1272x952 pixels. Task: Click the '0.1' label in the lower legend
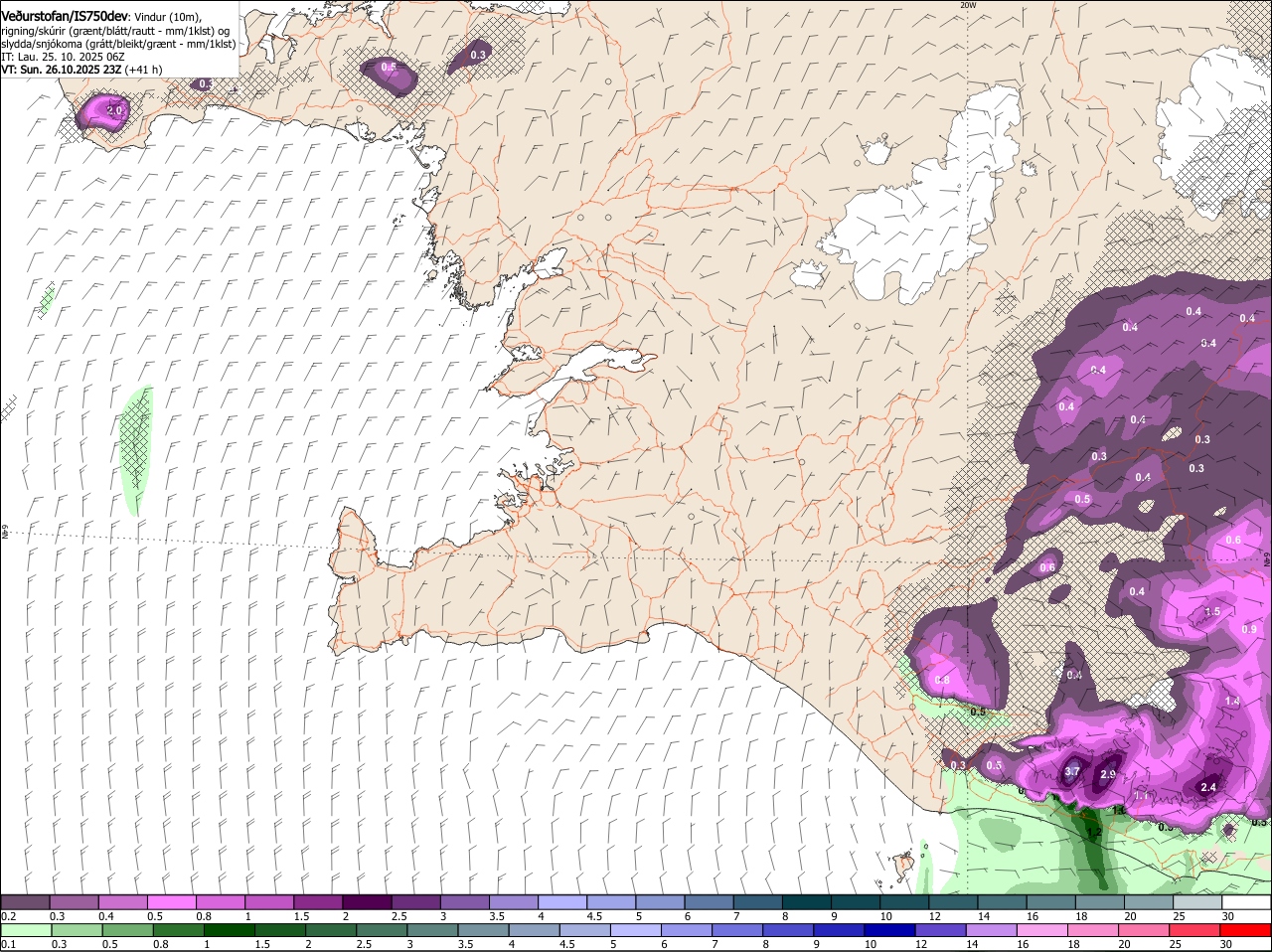click(8, 944)
